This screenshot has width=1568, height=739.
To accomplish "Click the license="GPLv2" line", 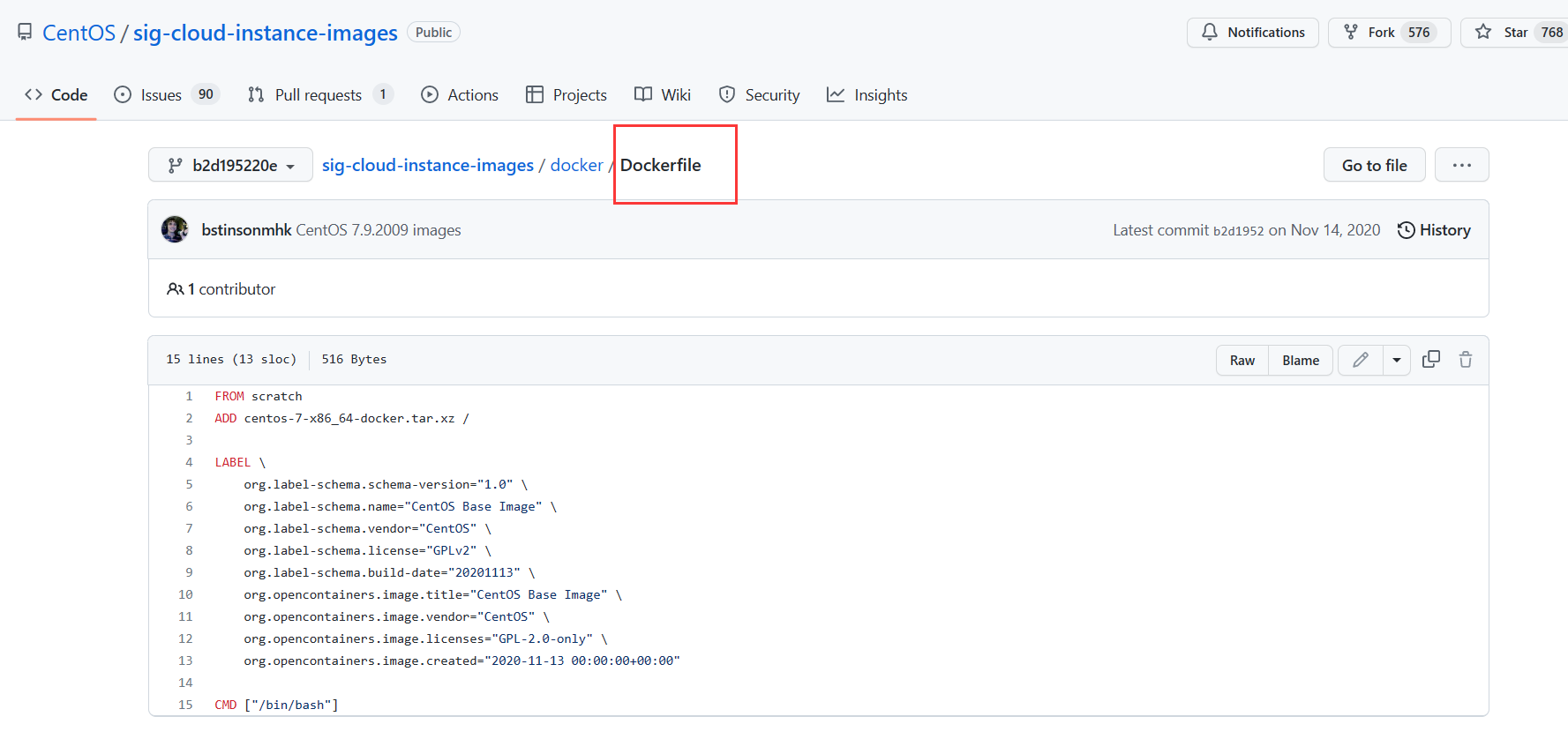I will (x=367, y=550).
